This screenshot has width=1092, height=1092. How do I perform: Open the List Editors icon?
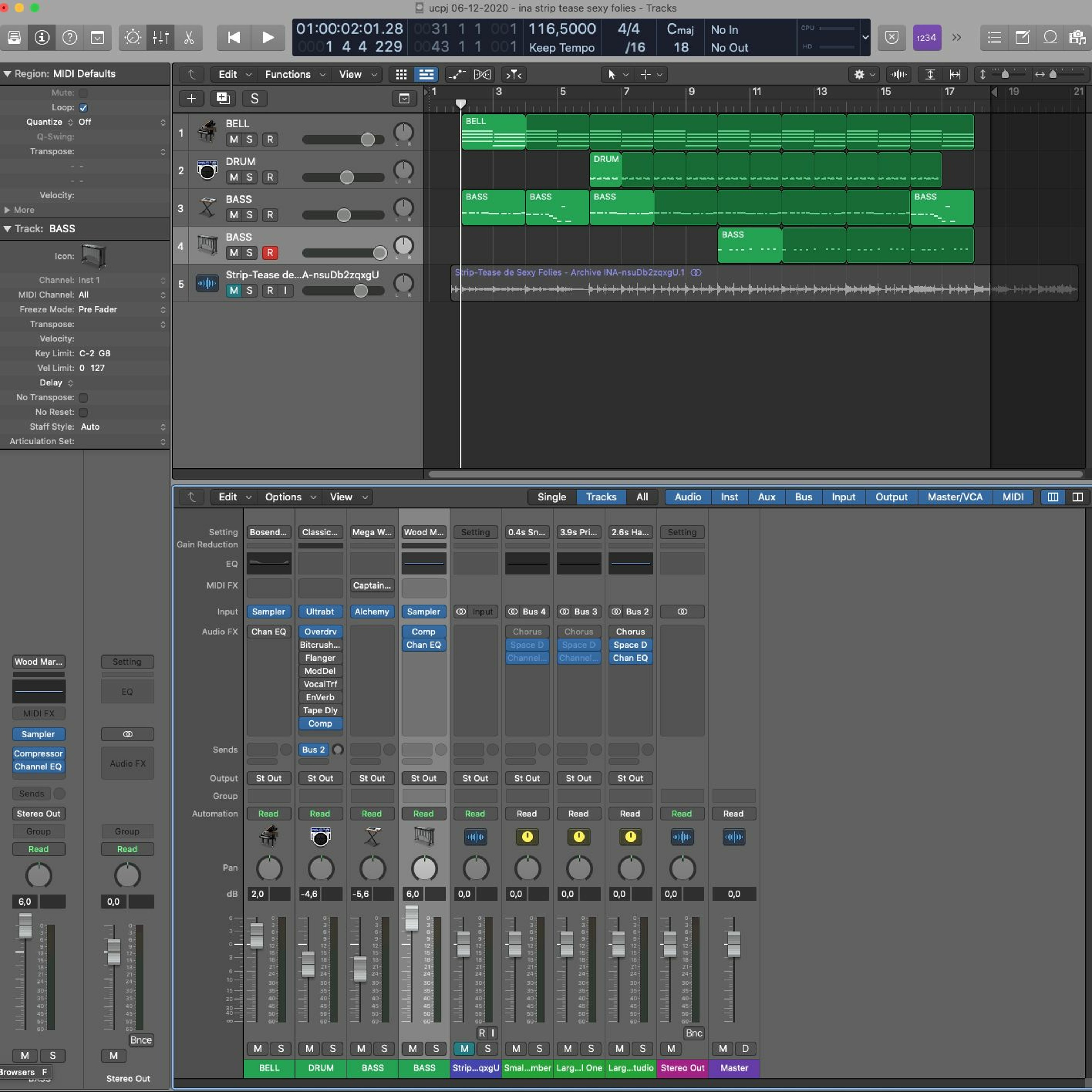click(x=994, y=37)
